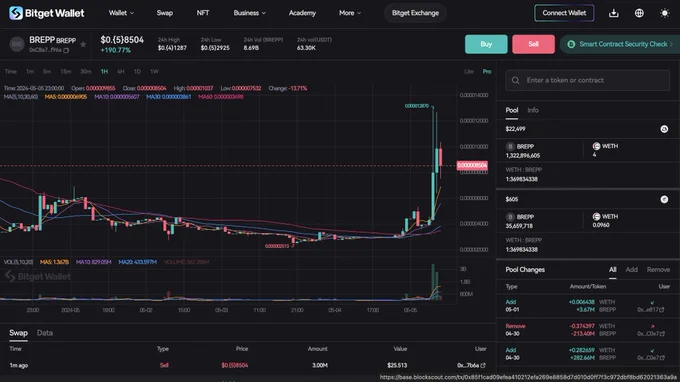
Task: Click the red Sell button
Action: 533,44
